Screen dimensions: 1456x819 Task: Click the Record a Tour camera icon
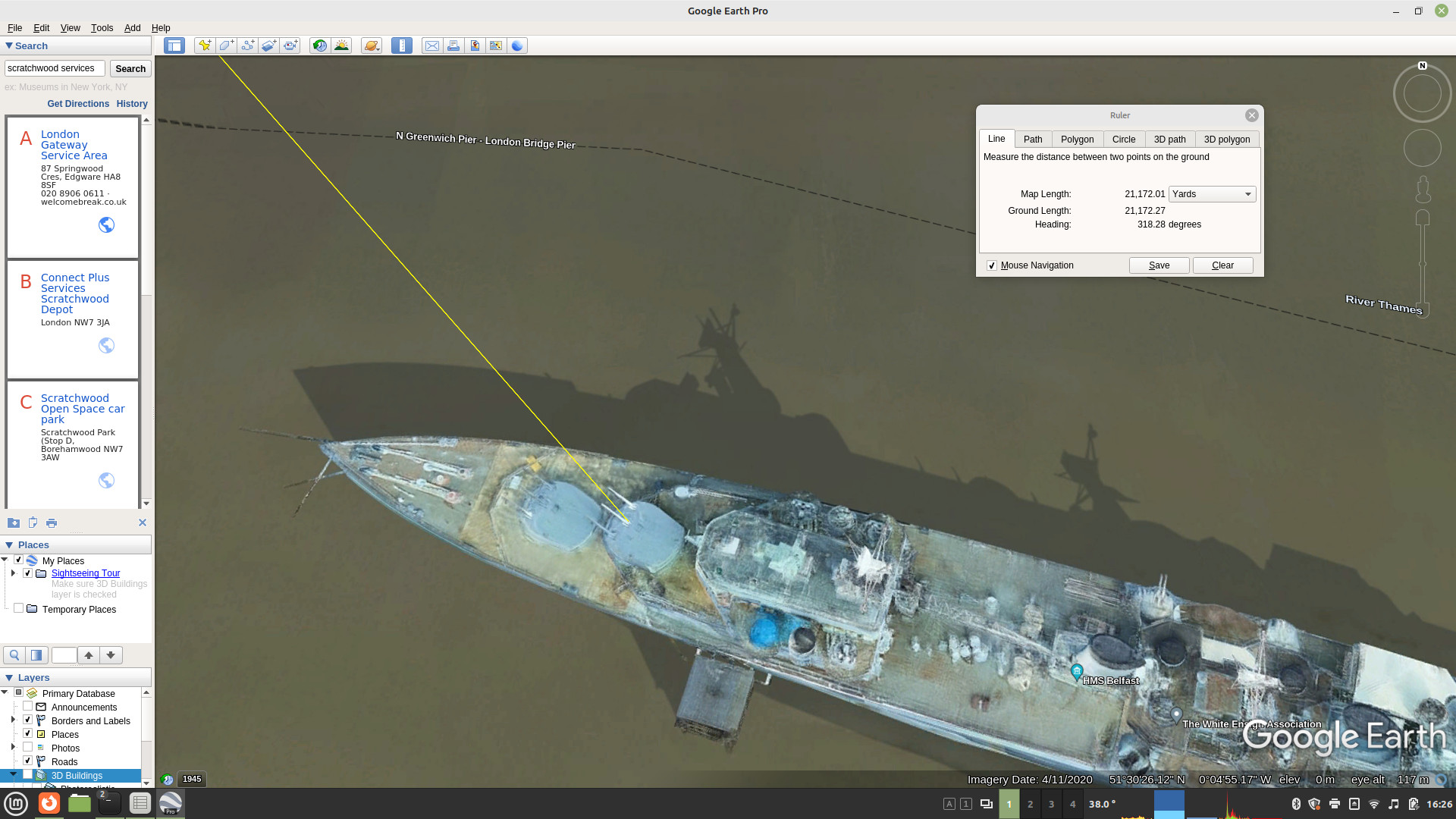click(290, 45)
